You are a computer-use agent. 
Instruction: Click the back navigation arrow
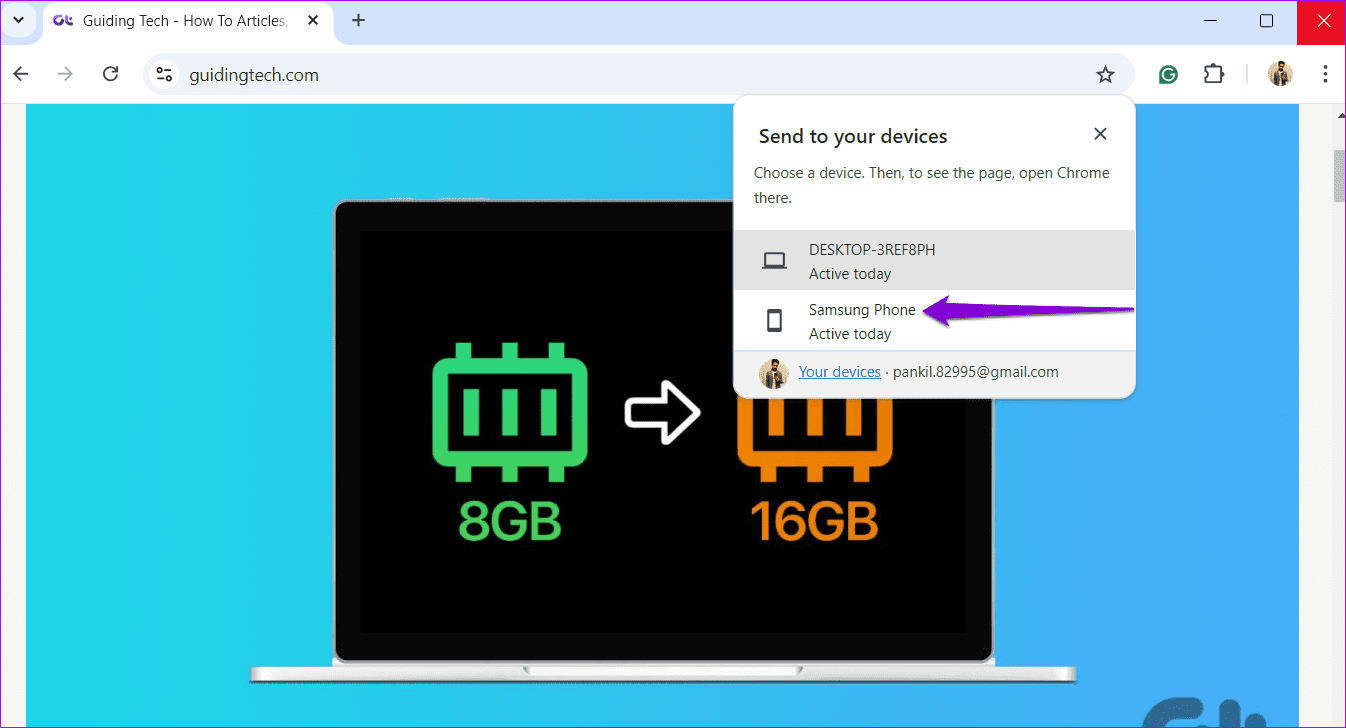(x=20, y=74)
